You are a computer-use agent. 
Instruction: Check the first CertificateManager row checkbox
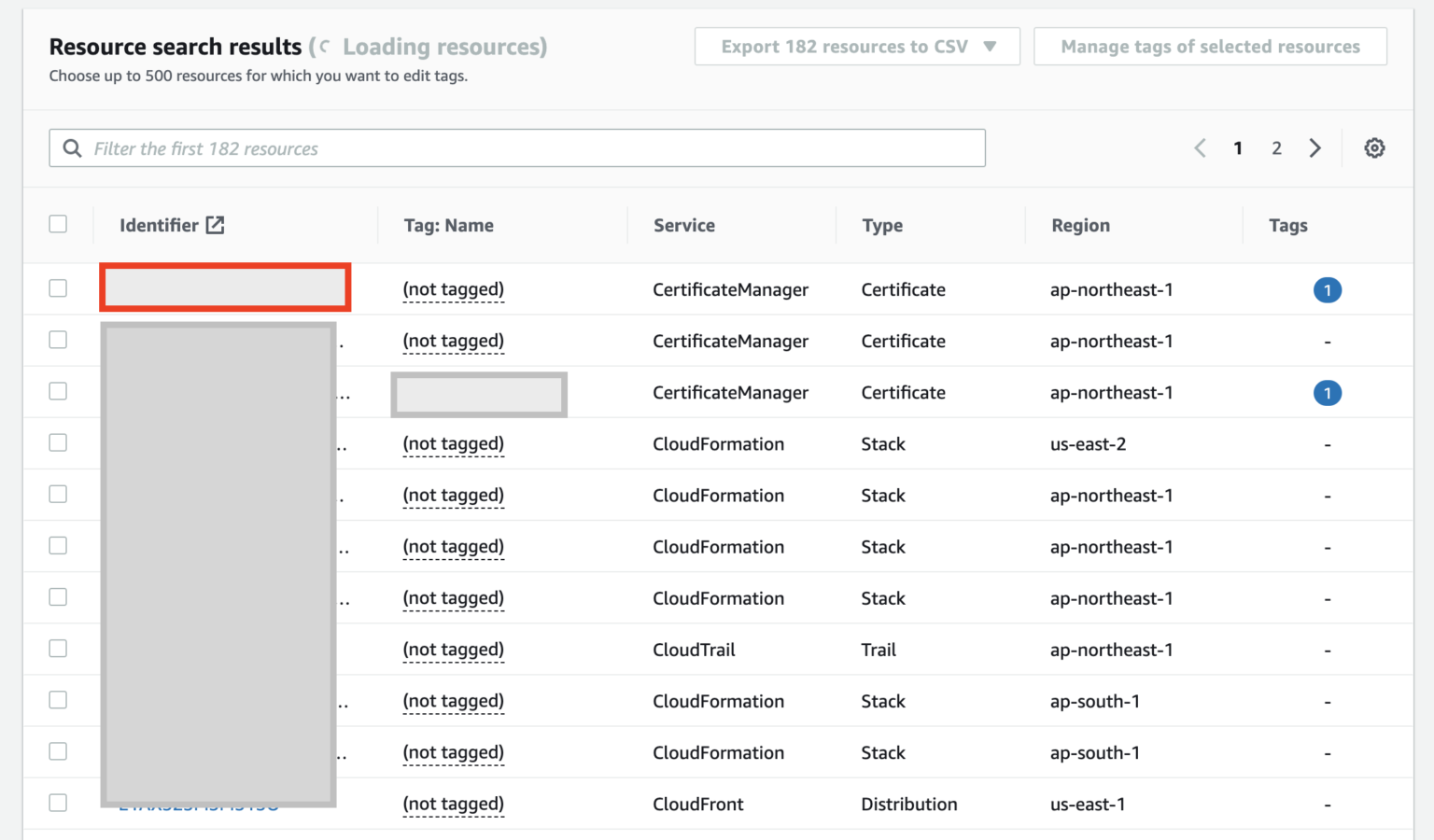pyautogui.click(x=58, y=288)
